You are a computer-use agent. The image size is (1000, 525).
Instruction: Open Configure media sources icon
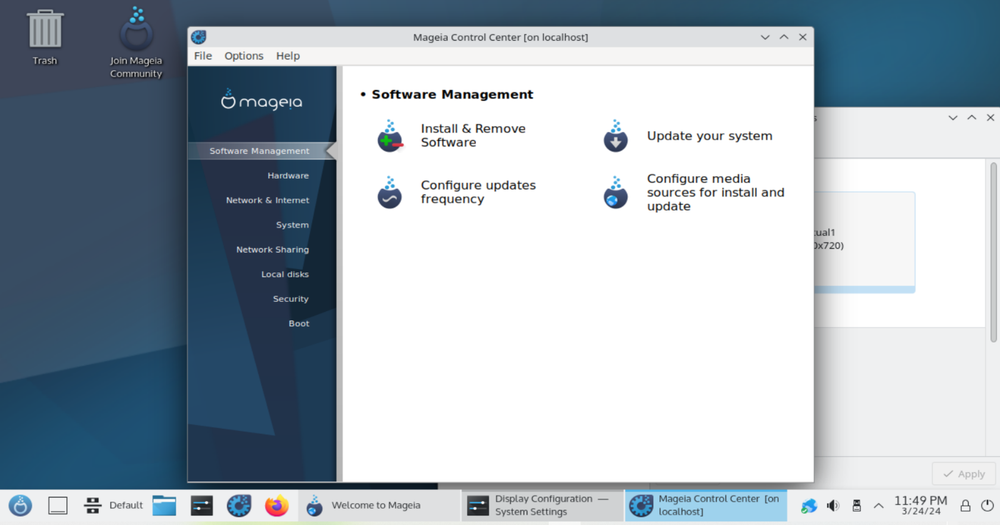point(615,193)
